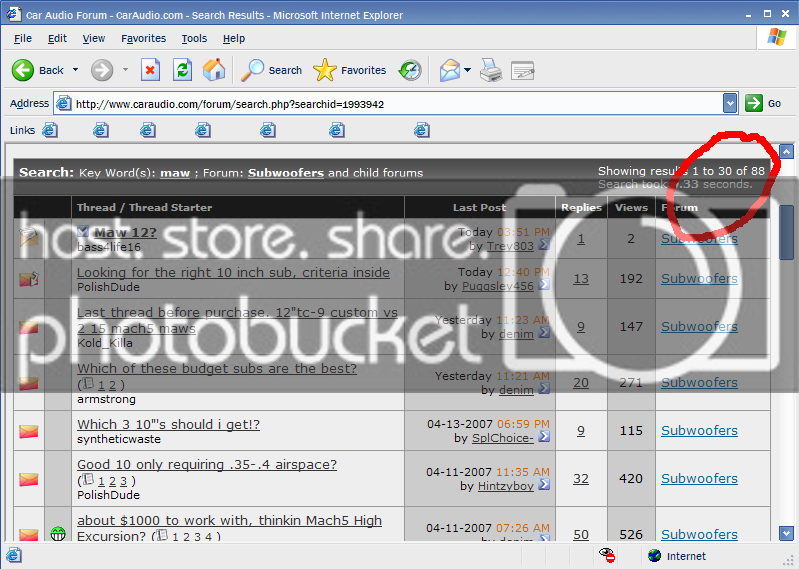Click the privacy report eye icon in status bar

[x=606, y=555]
